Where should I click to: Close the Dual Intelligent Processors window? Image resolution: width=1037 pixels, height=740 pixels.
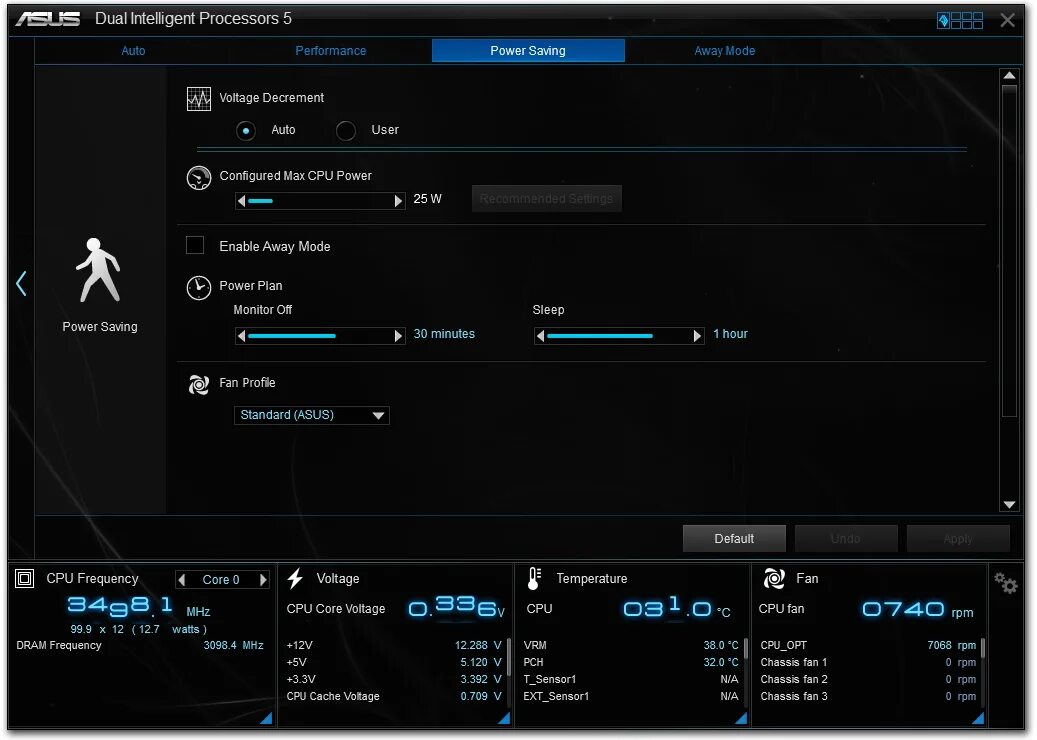1007,21
